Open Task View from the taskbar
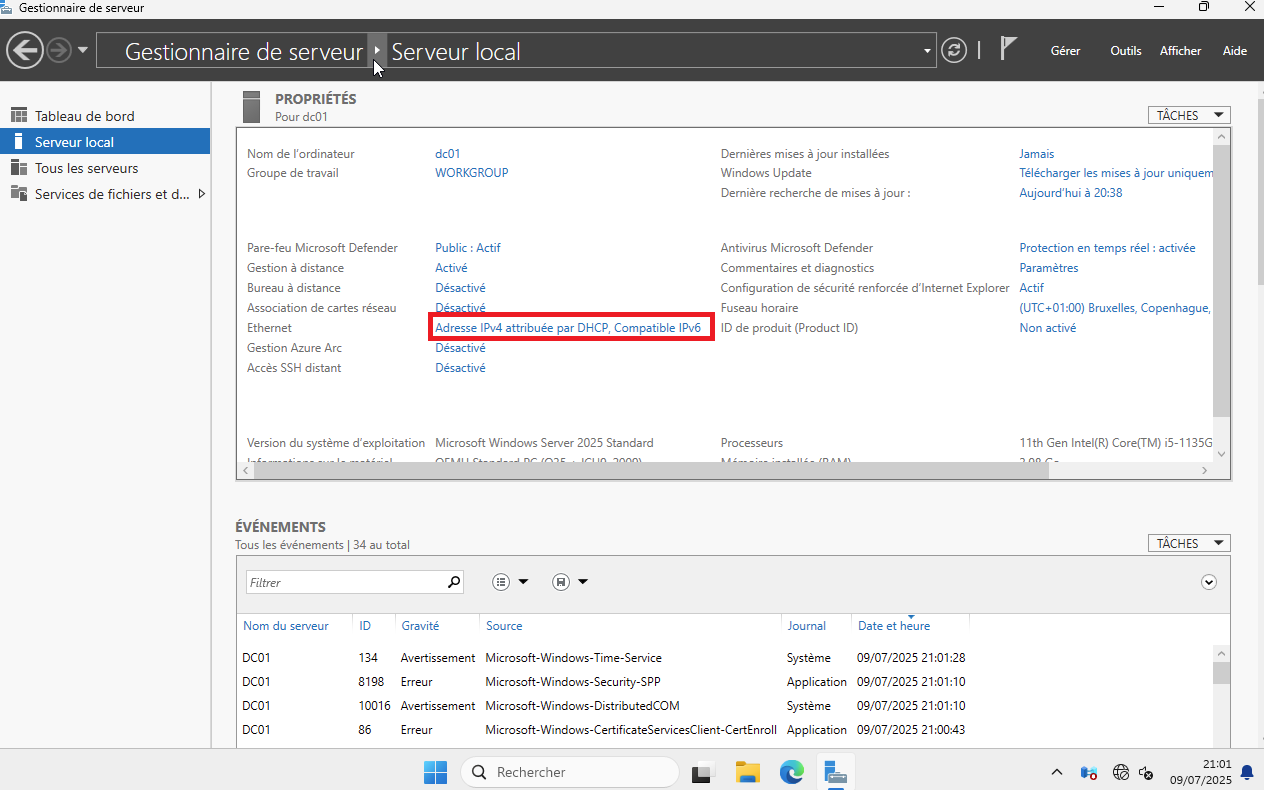Screen dimensions: 1264x790 coord(703,772)
